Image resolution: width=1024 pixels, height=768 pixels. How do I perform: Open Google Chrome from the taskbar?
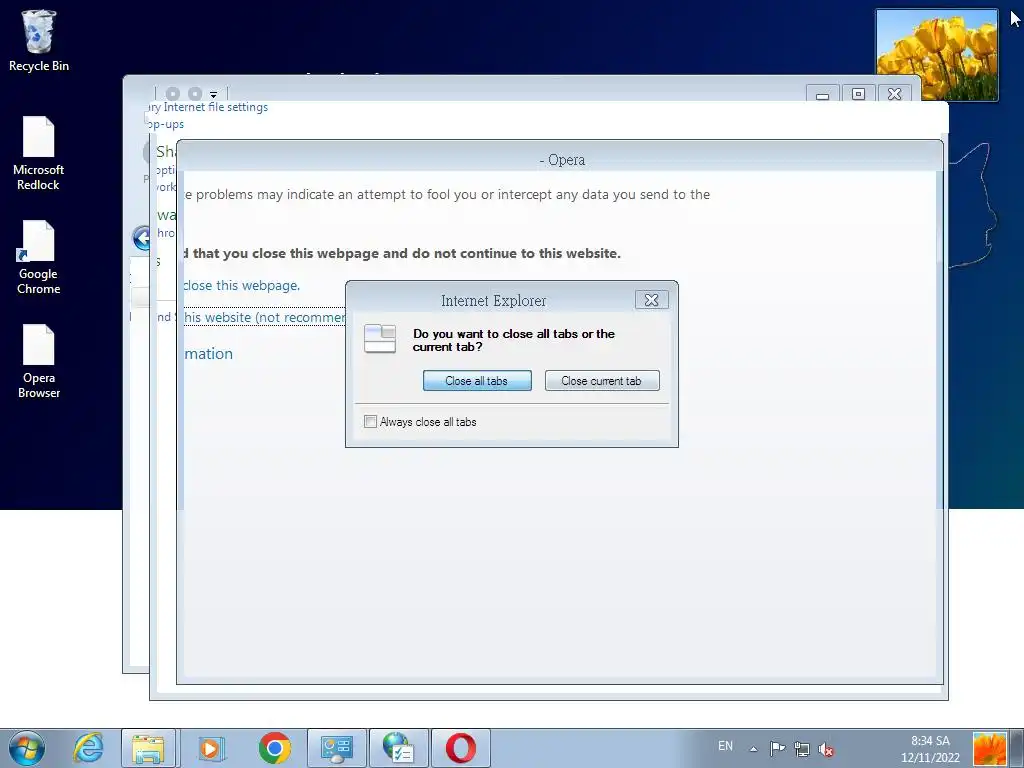274,748
